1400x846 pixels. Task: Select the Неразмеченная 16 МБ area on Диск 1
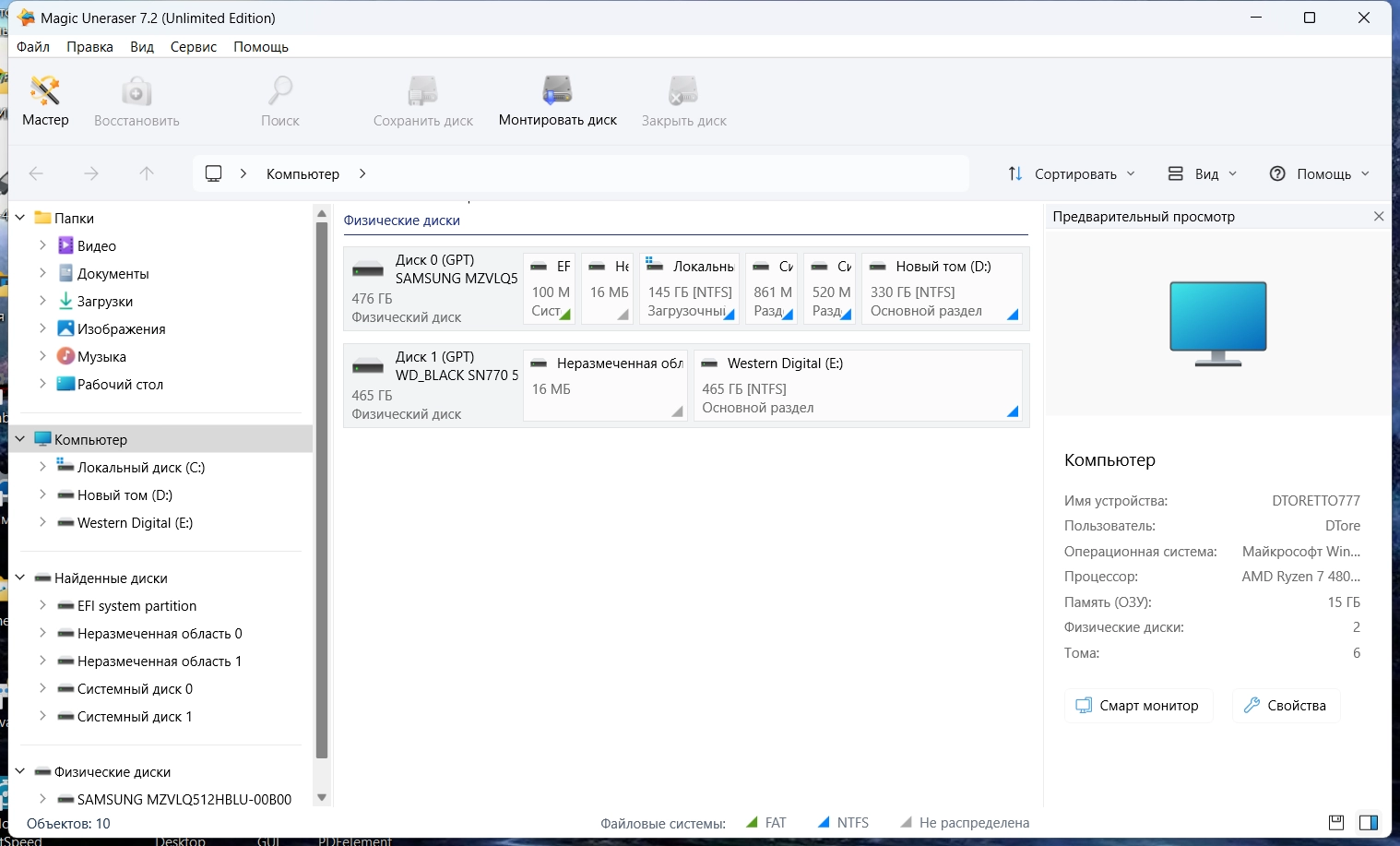[x=605, y=386]
